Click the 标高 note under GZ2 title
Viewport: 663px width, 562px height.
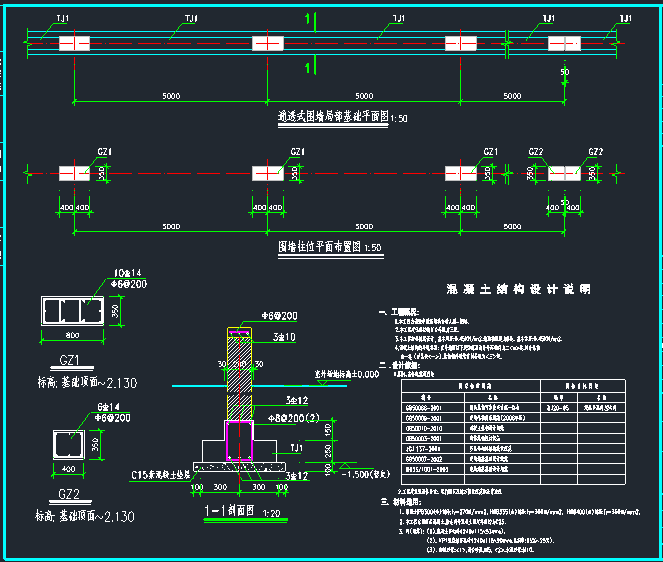[85, 516]
